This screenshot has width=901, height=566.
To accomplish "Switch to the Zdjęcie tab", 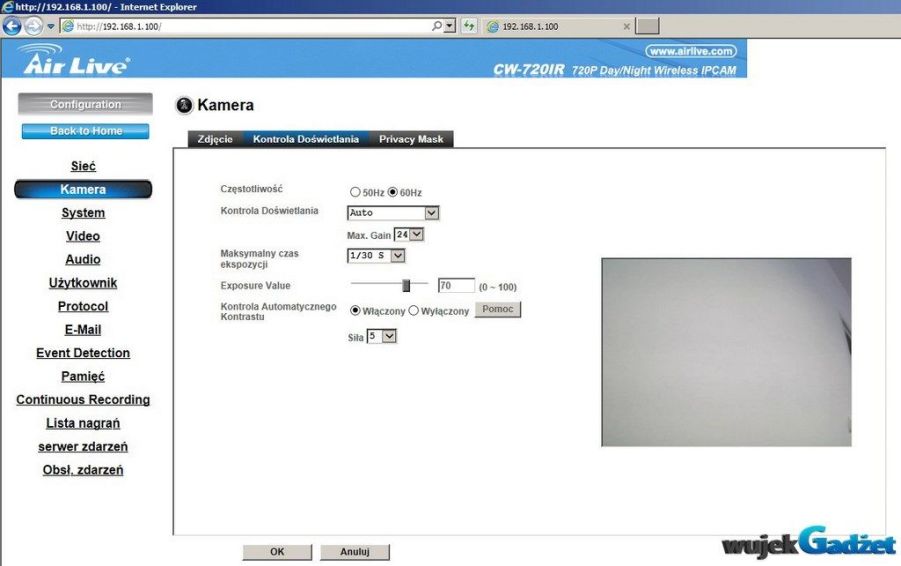I will pyautogui.click(x=215, y=139).
